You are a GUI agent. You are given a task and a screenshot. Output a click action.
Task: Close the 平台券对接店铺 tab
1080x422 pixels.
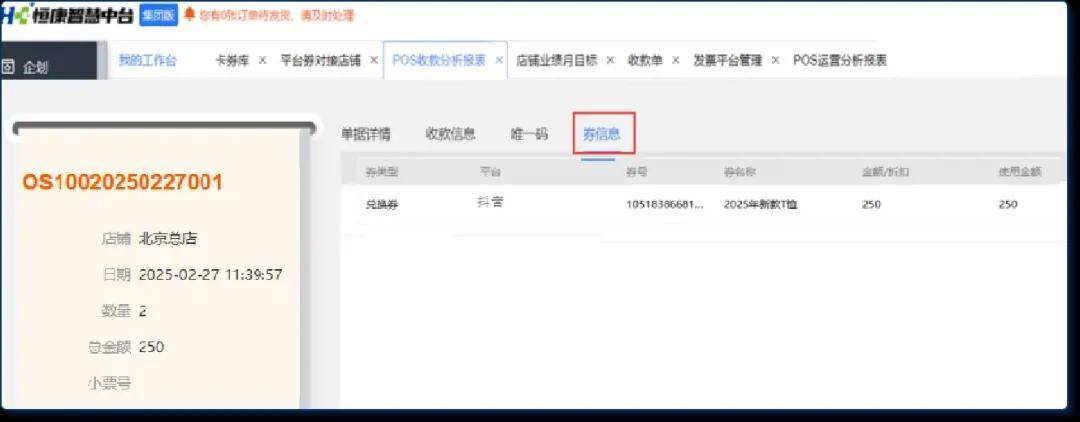(374, 60)
